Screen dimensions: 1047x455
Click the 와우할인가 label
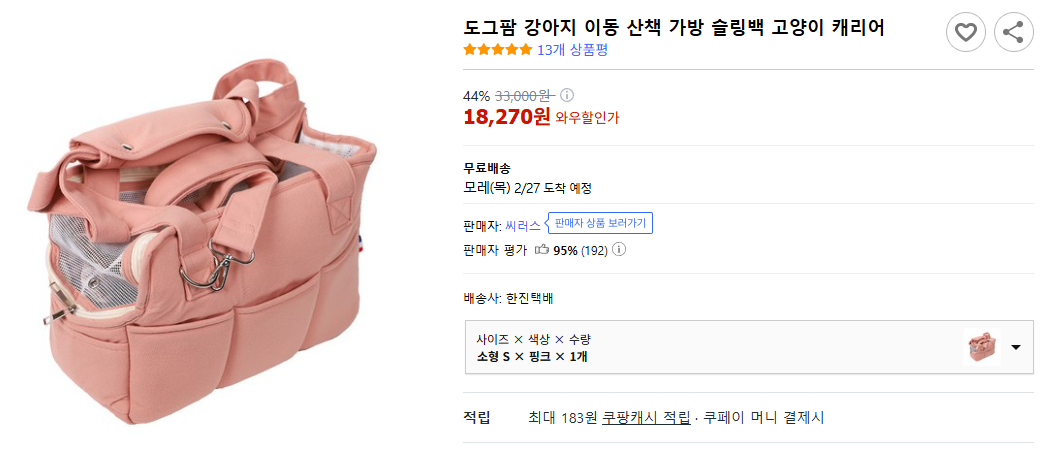point(587,118)
